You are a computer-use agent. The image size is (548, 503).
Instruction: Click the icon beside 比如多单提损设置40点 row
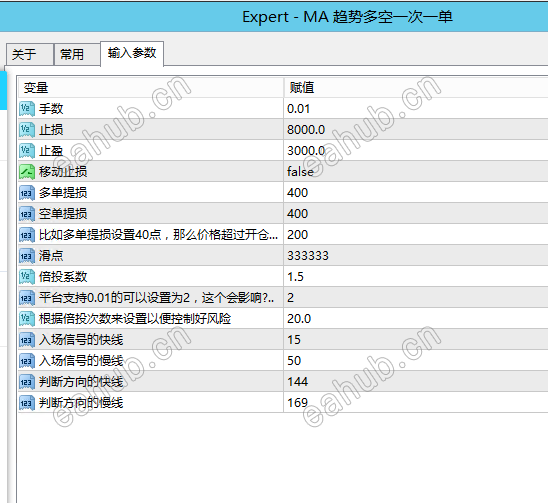click(27, 235)
